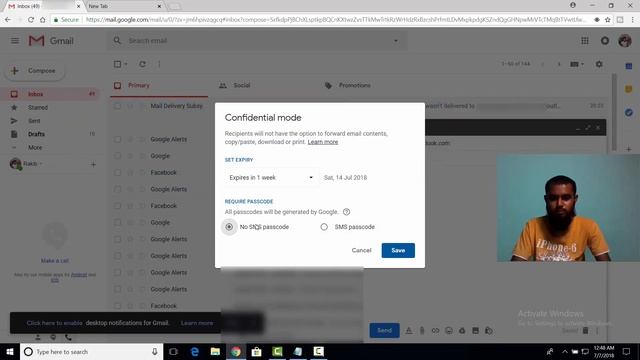Viewport: 640px width, 360px height.
Task: Open the Google apps grid
Action: pyautogui.click(x=584, y=41)
